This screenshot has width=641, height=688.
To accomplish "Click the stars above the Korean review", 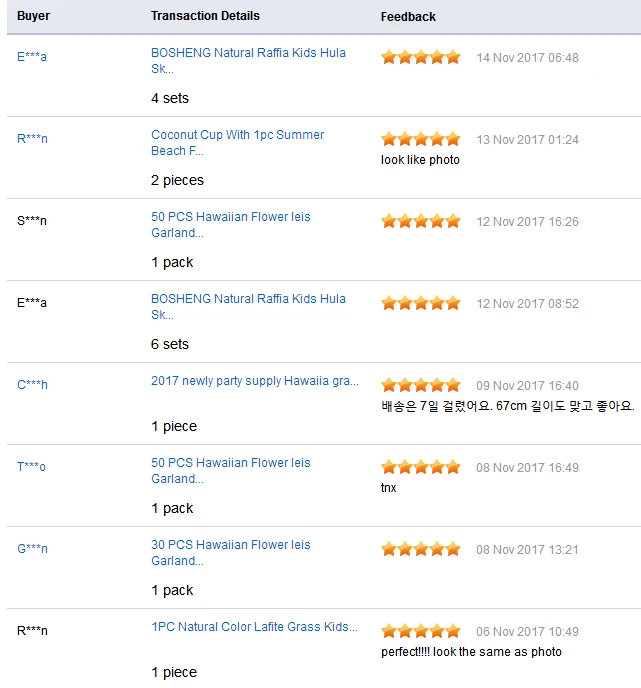I will click(420, 386).
